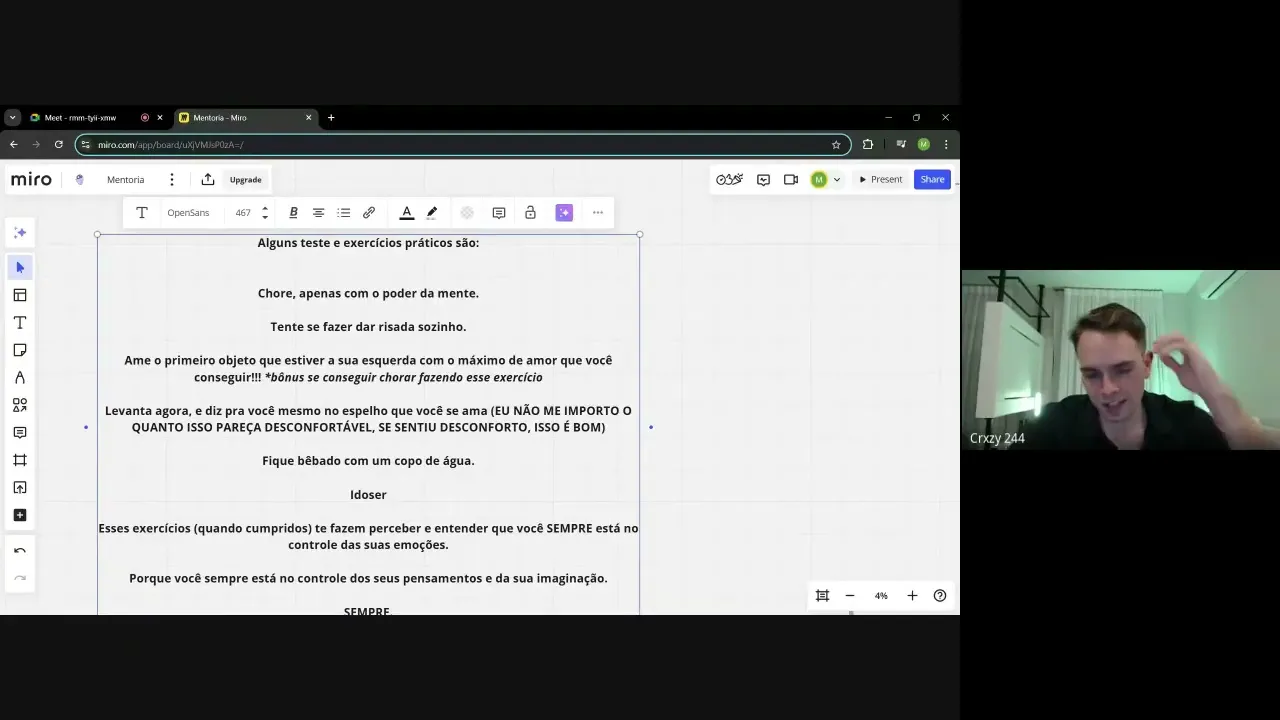Open the templates tool in the sidebar
The image size is (1280, 720).
click(20, 295)
